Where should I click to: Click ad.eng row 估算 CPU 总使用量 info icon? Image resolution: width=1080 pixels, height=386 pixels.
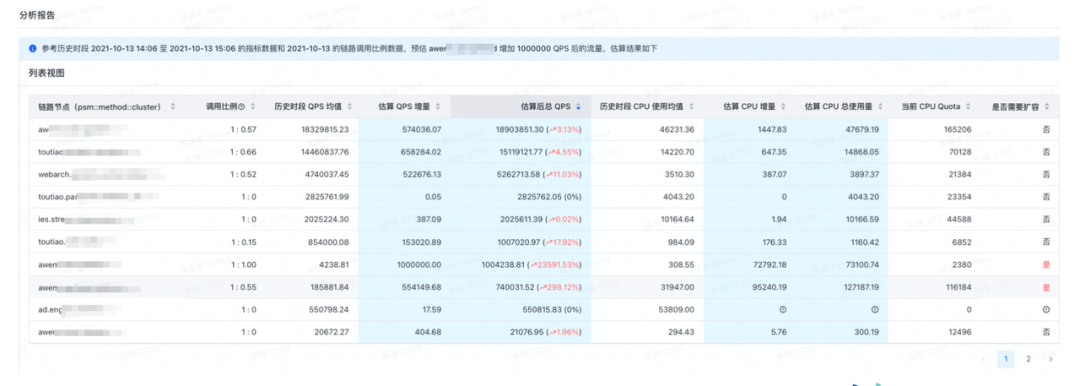[x=875, y=309]
